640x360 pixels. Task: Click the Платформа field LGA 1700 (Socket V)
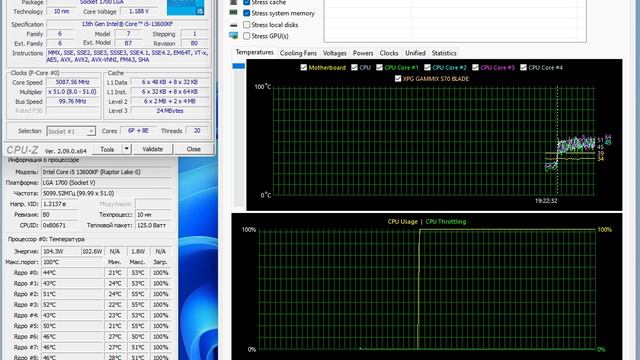[107, 182]
